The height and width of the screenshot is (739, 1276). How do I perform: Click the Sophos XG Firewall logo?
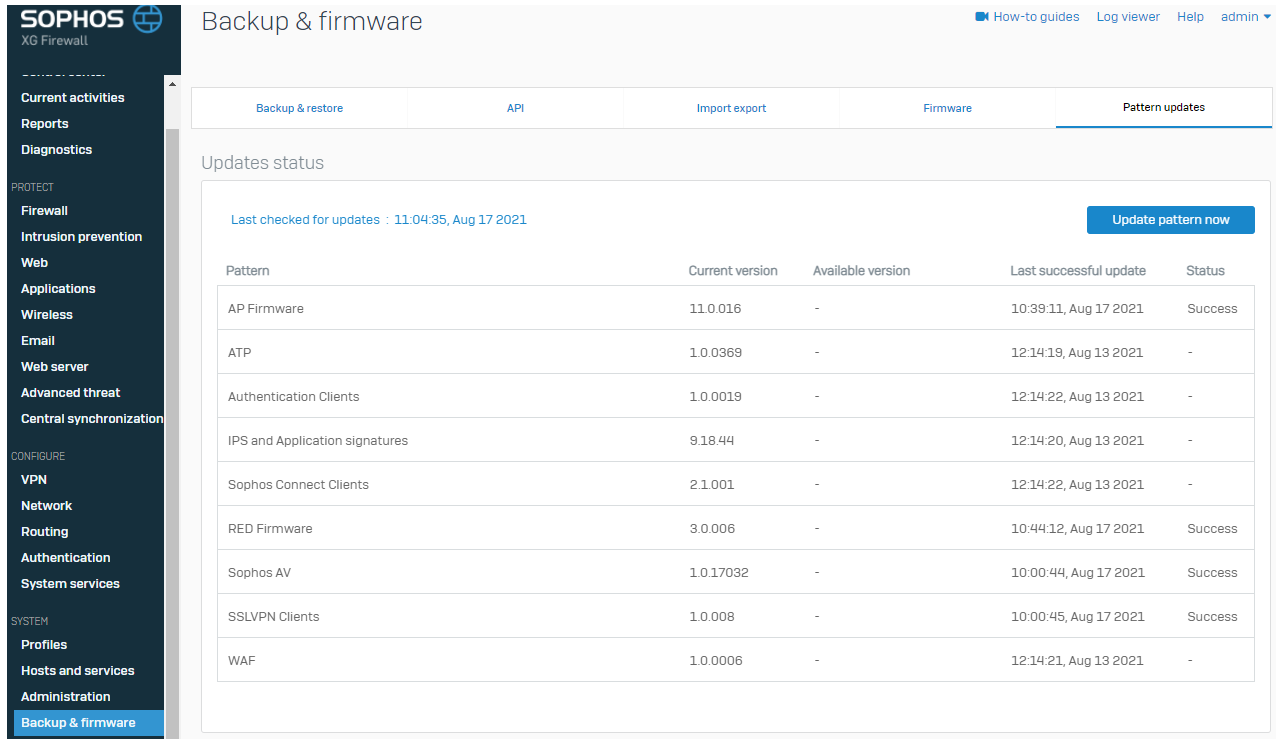[91, 27]
